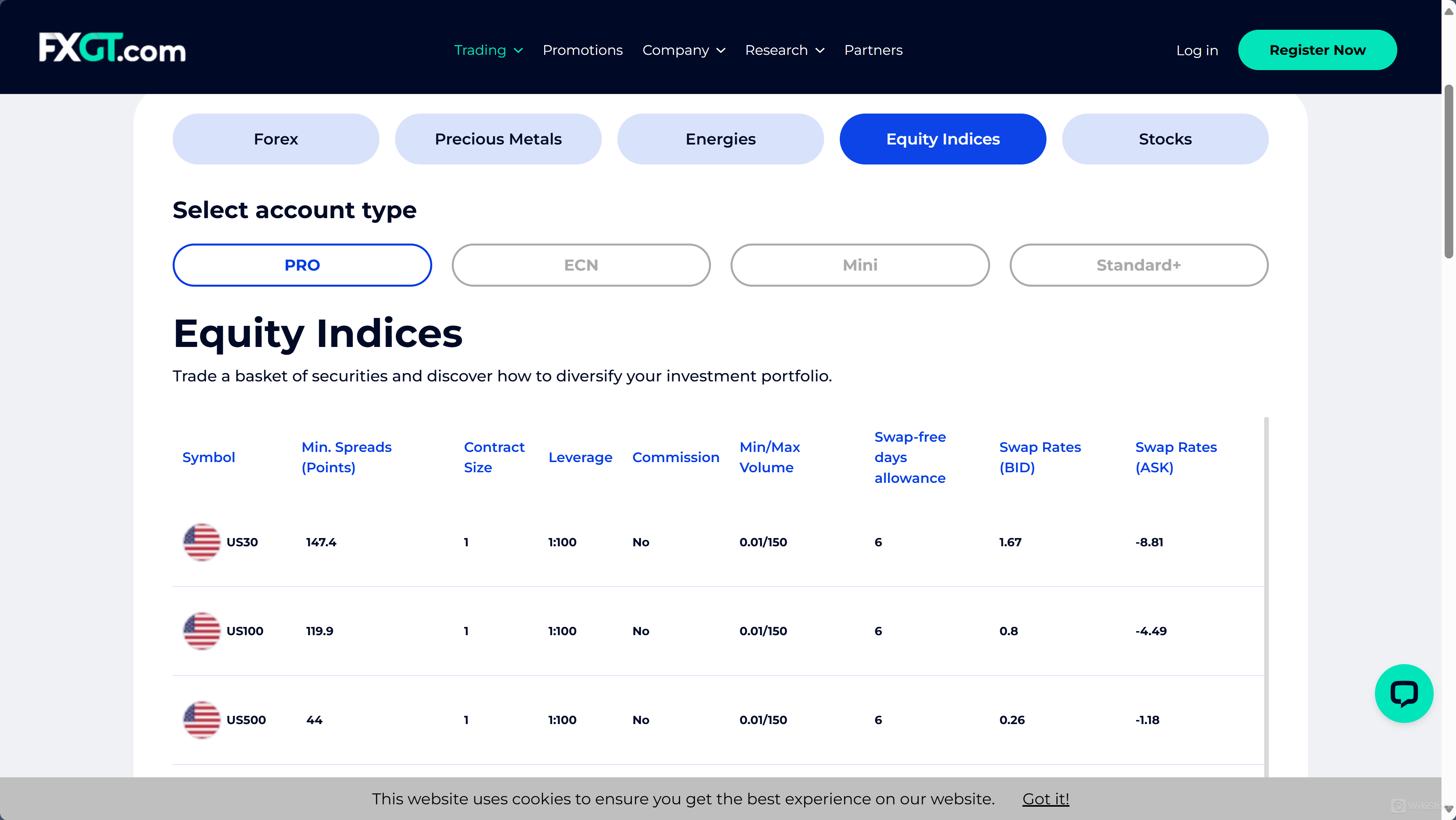Click the US flag icon beside US500
Image resolution: width=1456 pixels, height=820 pixels.
point(201,719)
